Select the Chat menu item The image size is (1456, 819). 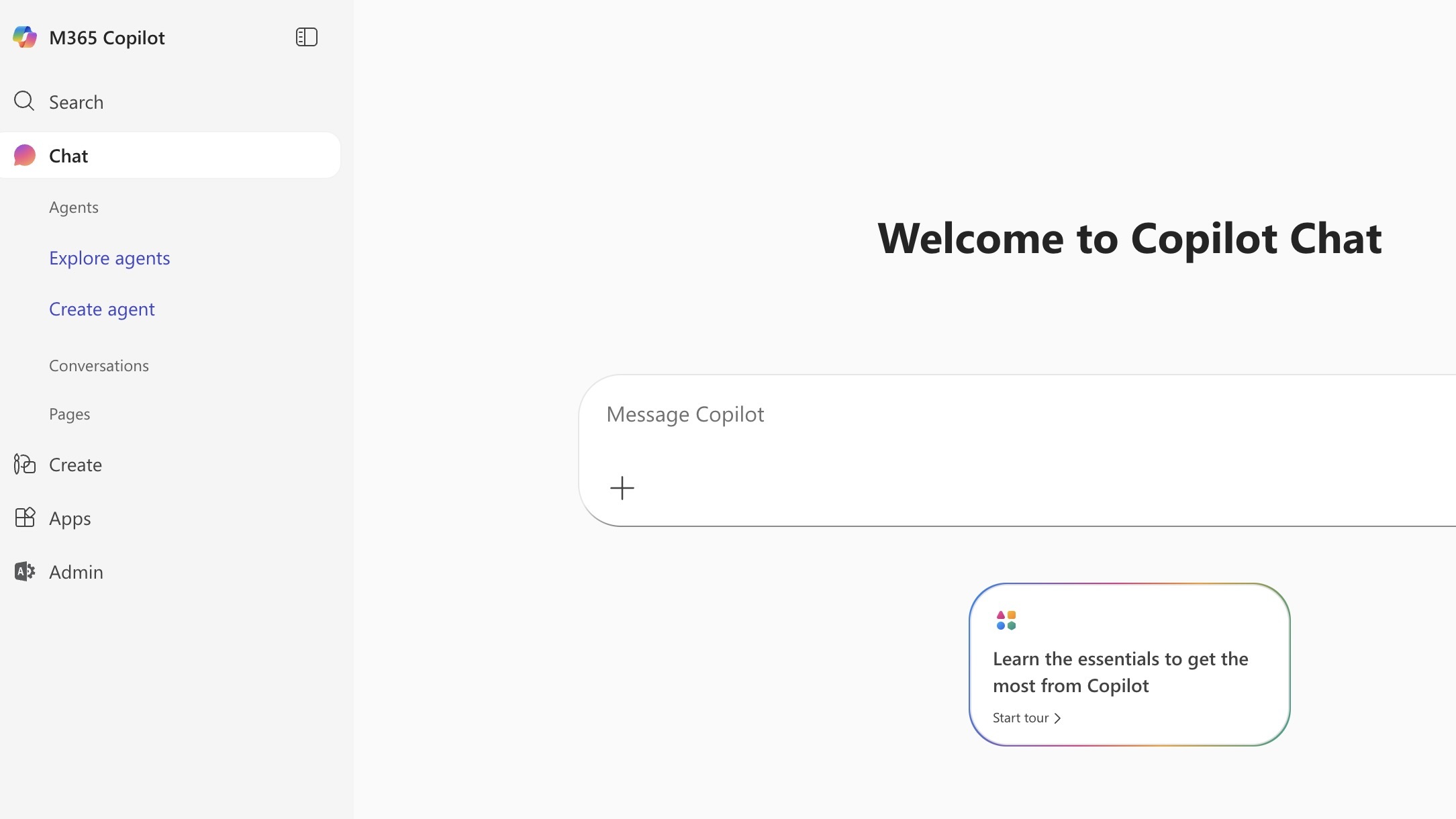(x=68, y=156)
